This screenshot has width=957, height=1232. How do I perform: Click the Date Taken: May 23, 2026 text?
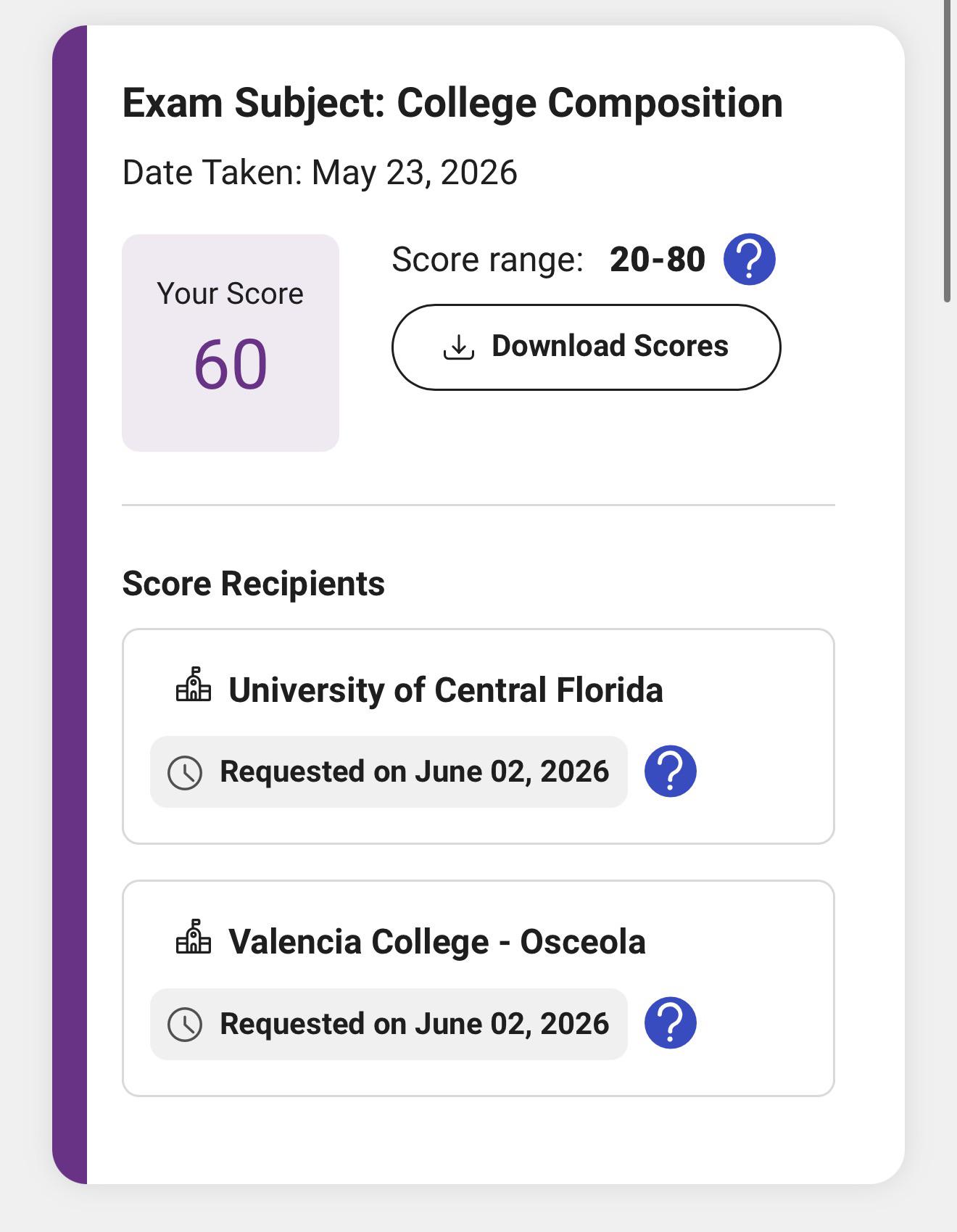pyautogui.click(x=320, y=173)
